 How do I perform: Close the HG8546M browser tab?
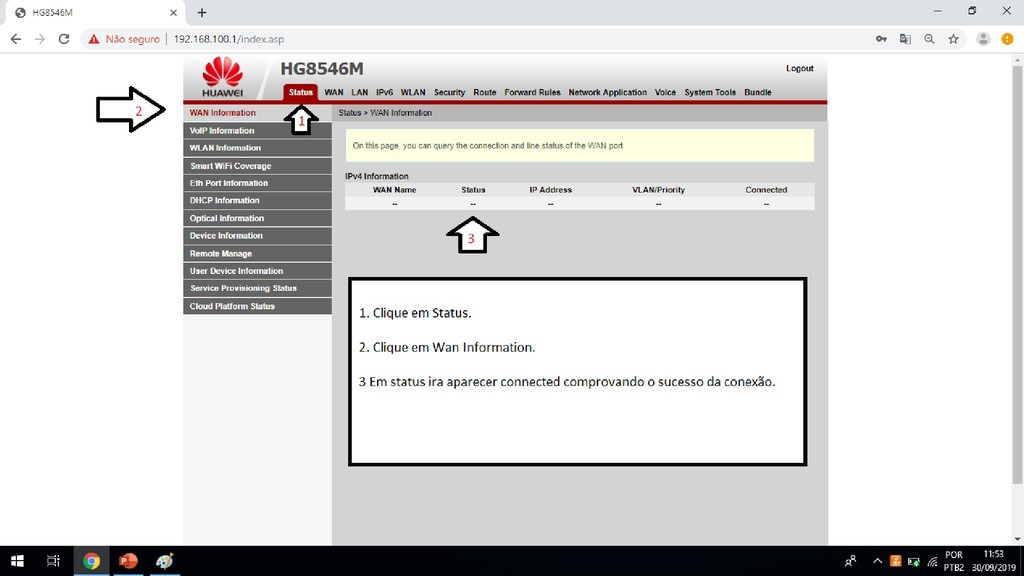[173, 12]
